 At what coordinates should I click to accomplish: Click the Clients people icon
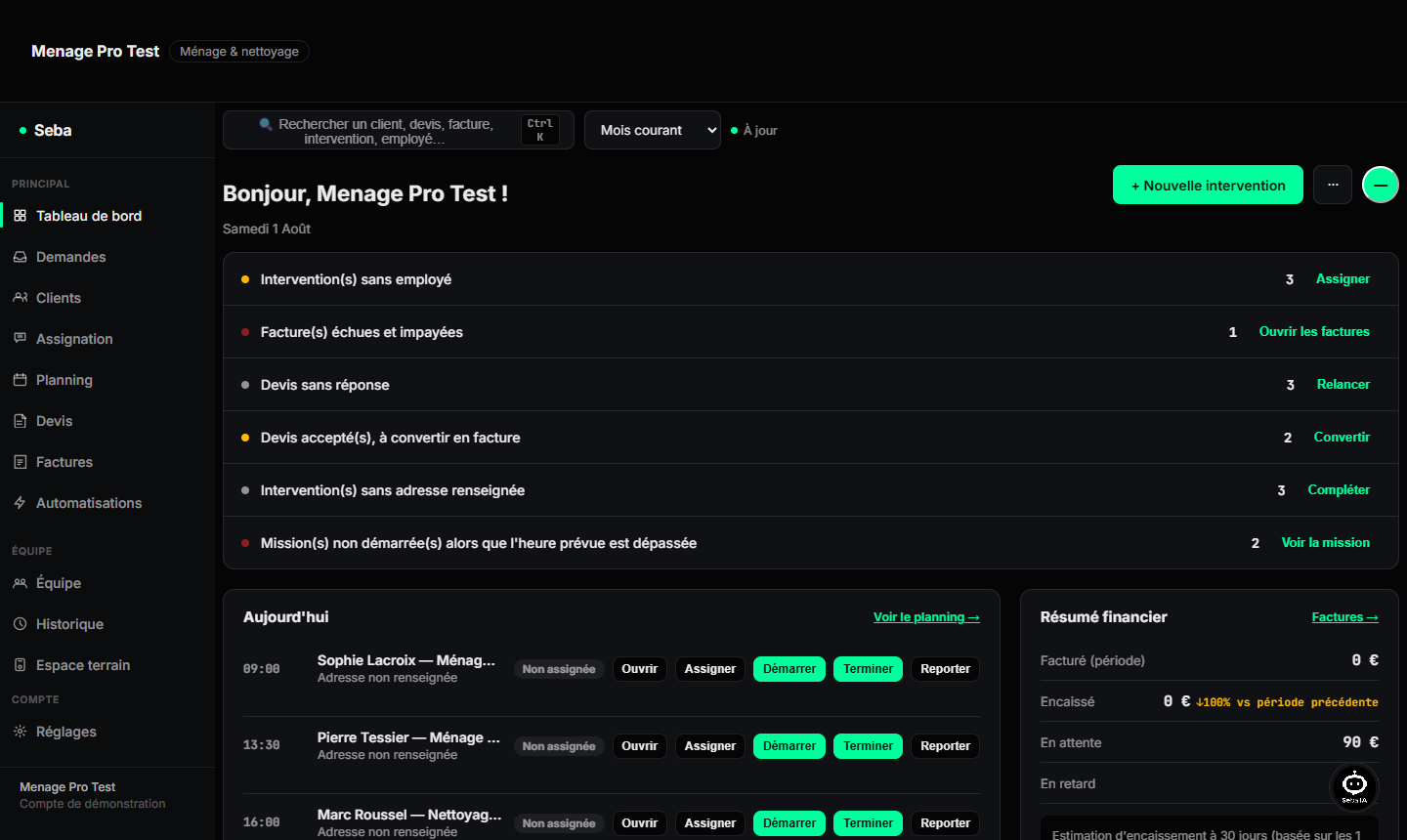(x=20, y=298)
